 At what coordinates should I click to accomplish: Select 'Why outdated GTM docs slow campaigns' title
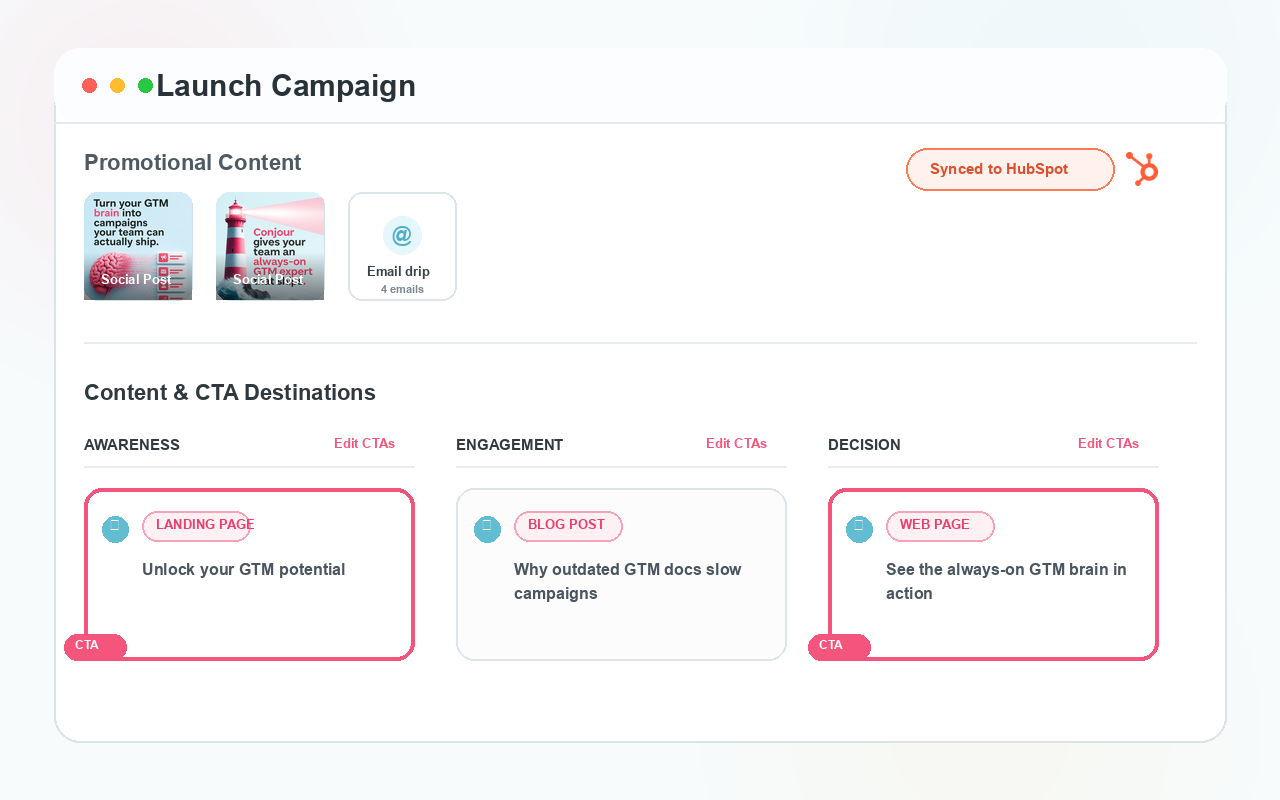(x=628, y=582)
